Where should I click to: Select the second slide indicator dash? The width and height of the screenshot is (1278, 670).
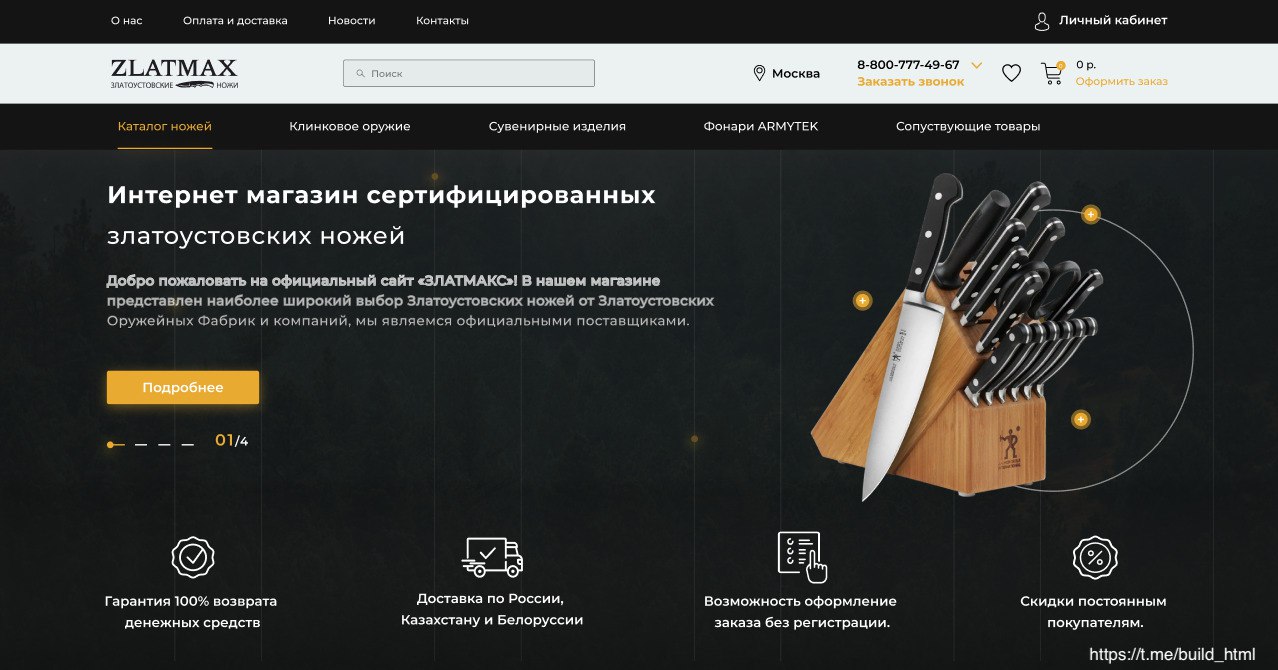pos(141,444)
